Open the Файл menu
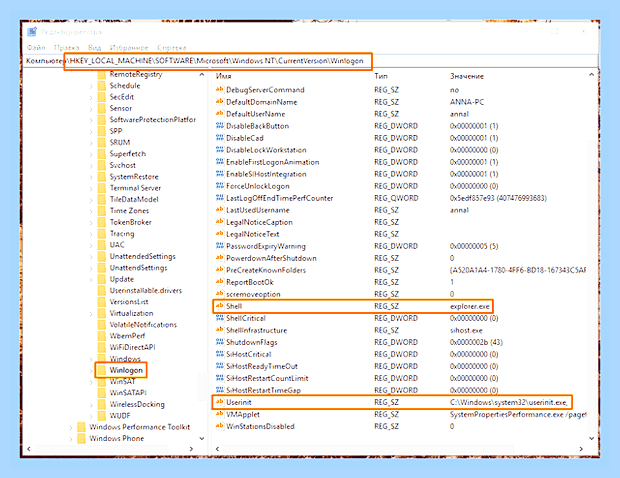The image size is (620, 478). coord(36,48)
